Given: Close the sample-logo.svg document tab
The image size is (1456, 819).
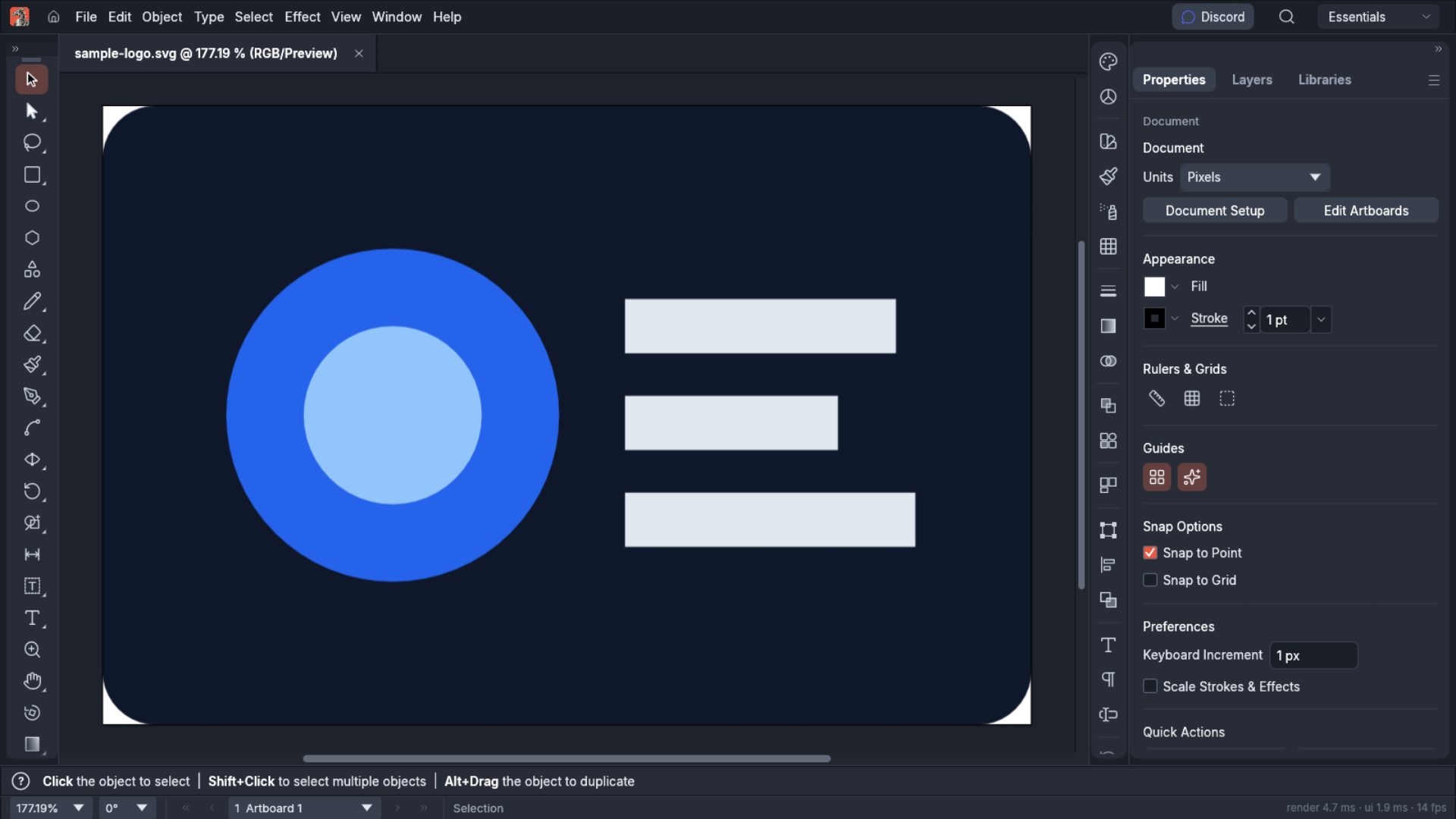Looking at the screenshot, I should [359, 53].
